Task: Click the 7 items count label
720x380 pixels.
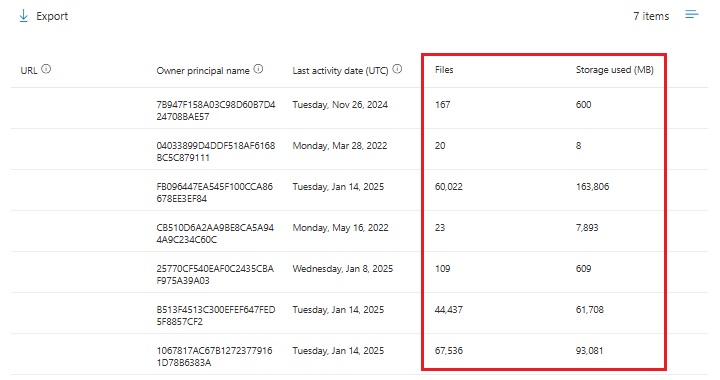Action: point(651,16)
